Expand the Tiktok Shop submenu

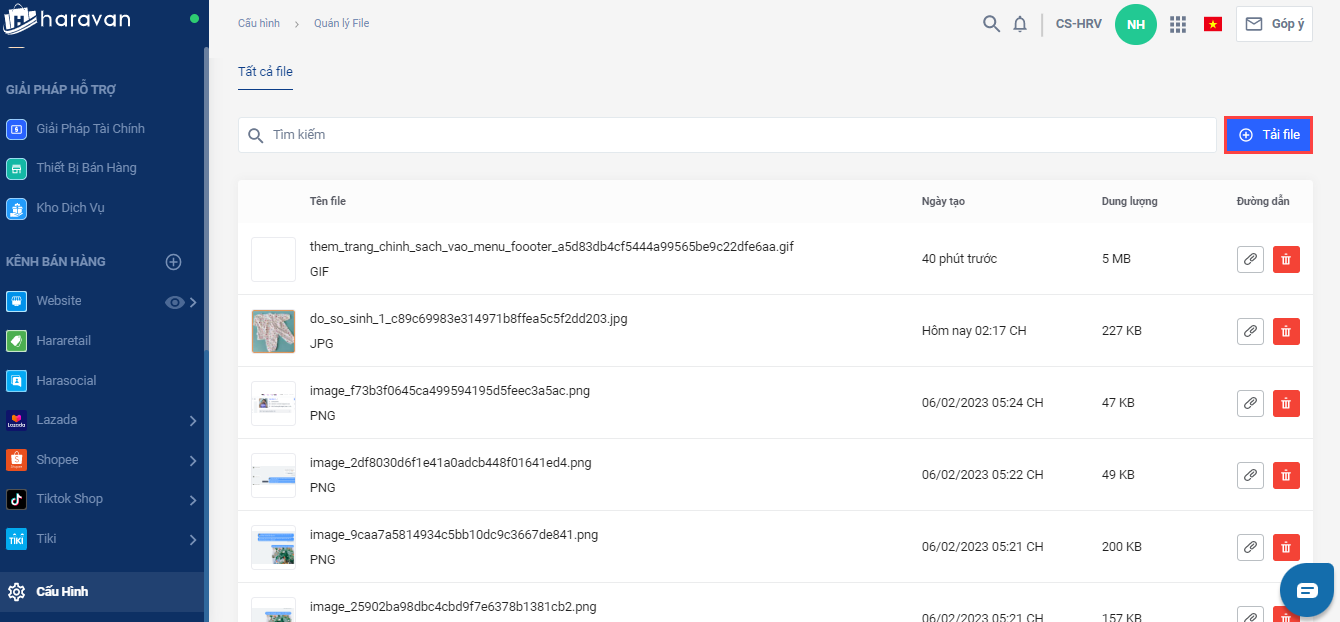193,500
